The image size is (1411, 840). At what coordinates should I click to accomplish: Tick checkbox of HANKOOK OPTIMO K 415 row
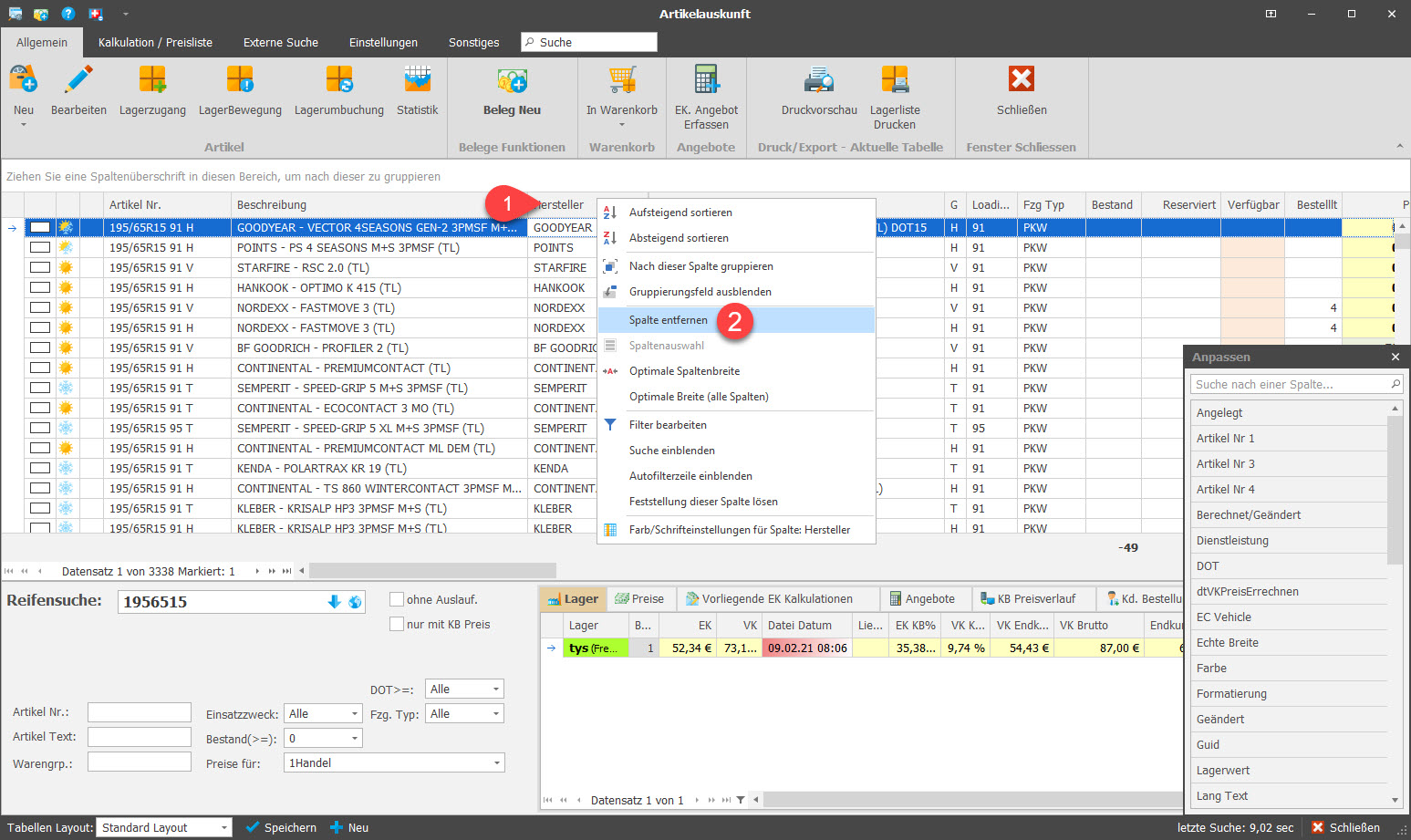(x=40, y=287)
